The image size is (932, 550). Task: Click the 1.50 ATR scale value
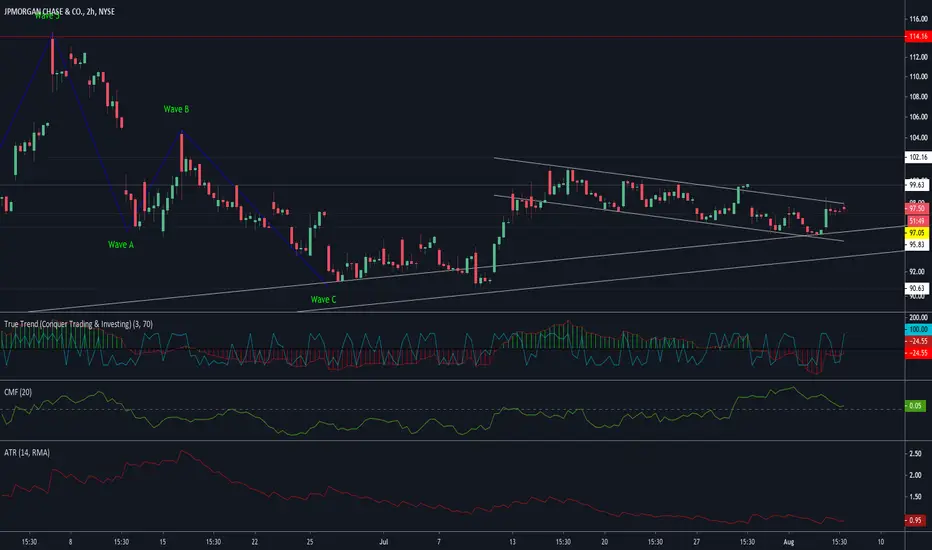(x=915, y=497)
